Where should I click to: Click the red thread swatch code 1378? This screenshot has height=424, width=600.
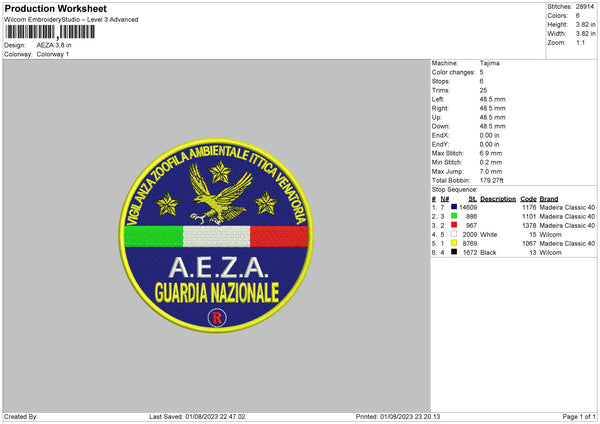(x=454, y=225)
